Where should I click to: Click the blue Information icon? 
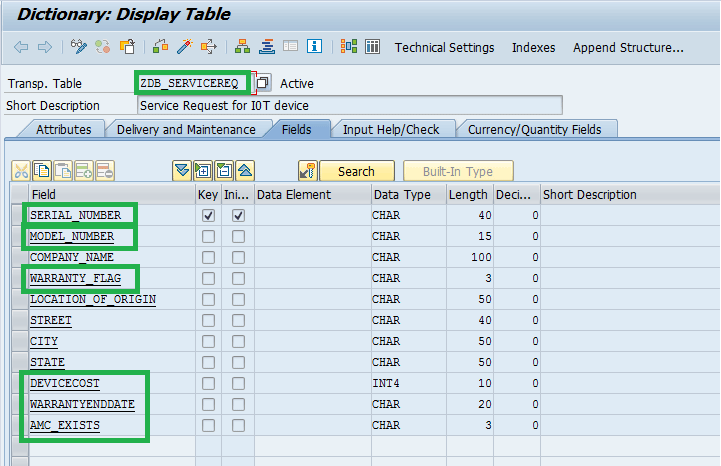(x=315, y=46)
